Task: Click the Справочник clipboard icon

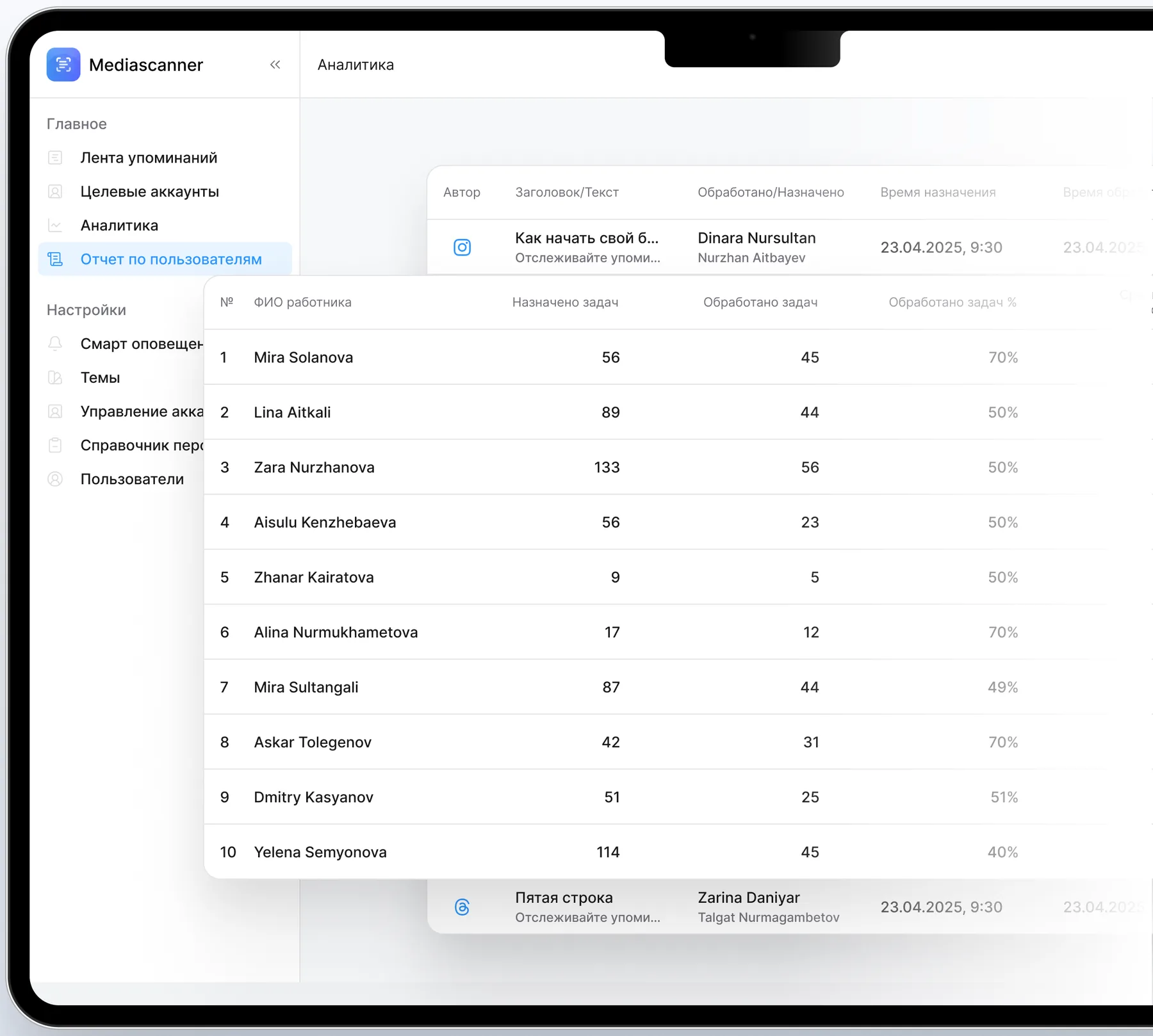Action: [55, 446]
